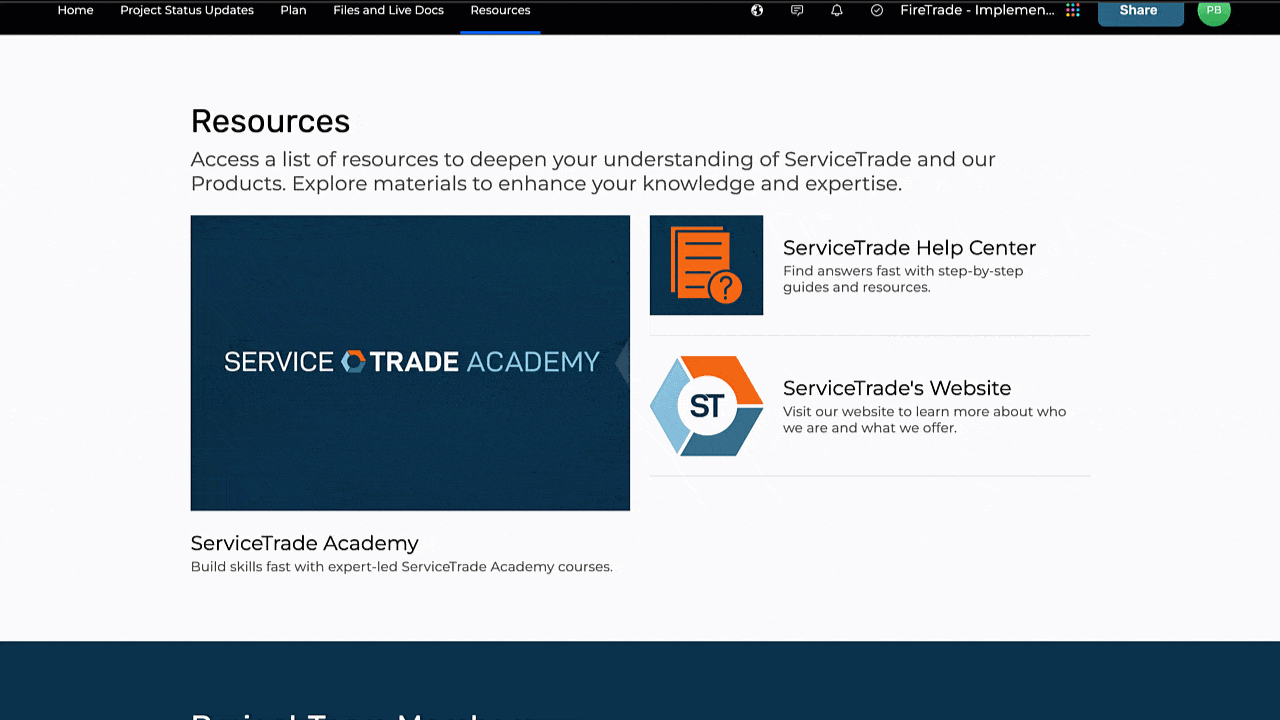Click the ServiceTrade ST hexagon logo
The width and height of the screenshot is (1280, 720).
706,406
